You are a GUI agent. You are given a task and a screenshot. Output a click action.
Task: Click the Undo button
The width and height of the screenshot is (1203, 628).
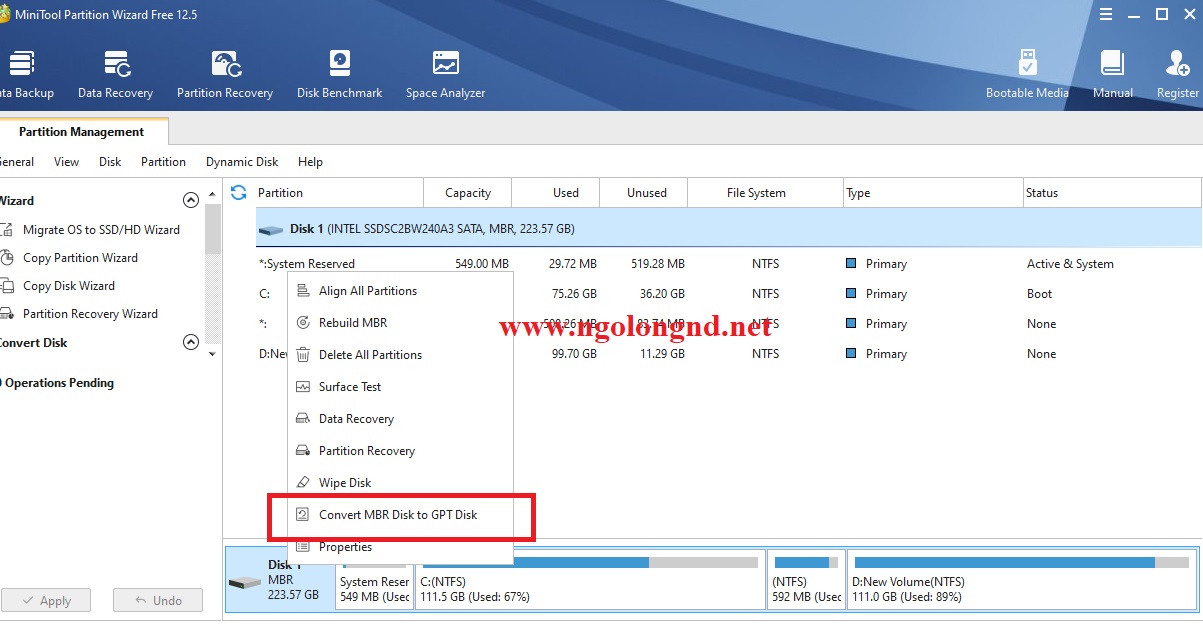click(158, 601)
